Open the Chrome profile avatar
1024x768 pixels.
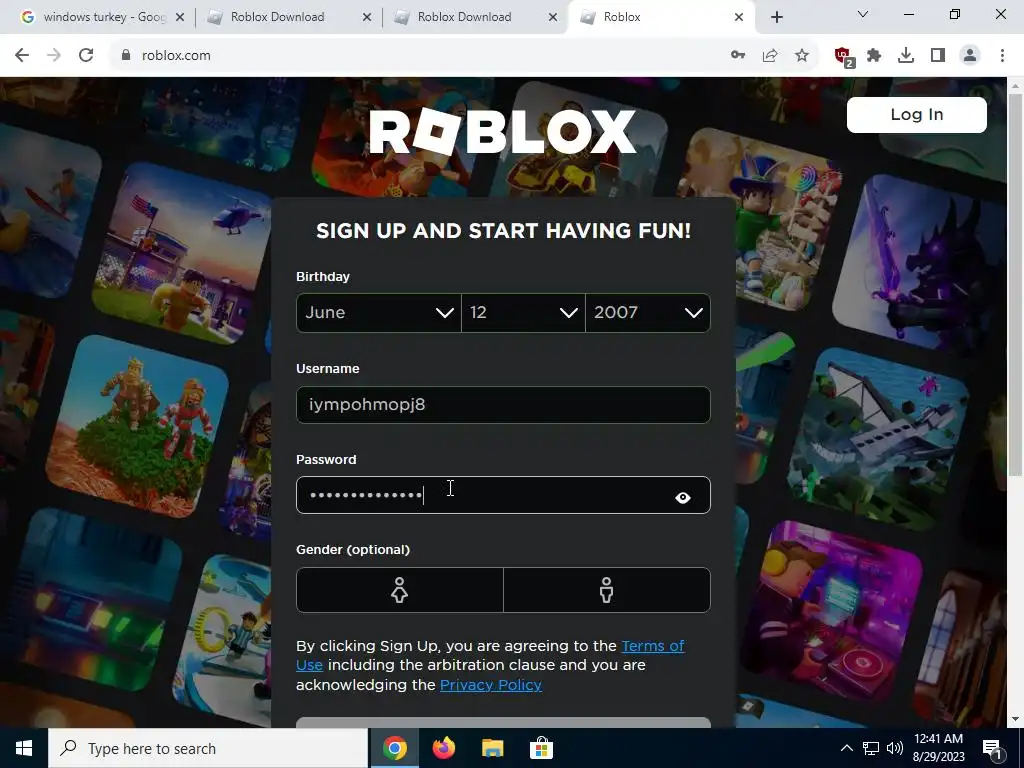(970, 56)
